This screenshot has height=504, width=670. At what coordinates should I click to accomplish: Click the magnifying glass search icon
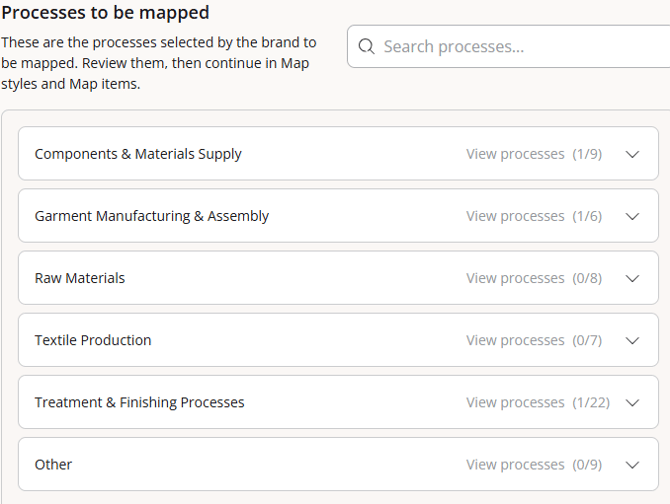tap(366, 47)
